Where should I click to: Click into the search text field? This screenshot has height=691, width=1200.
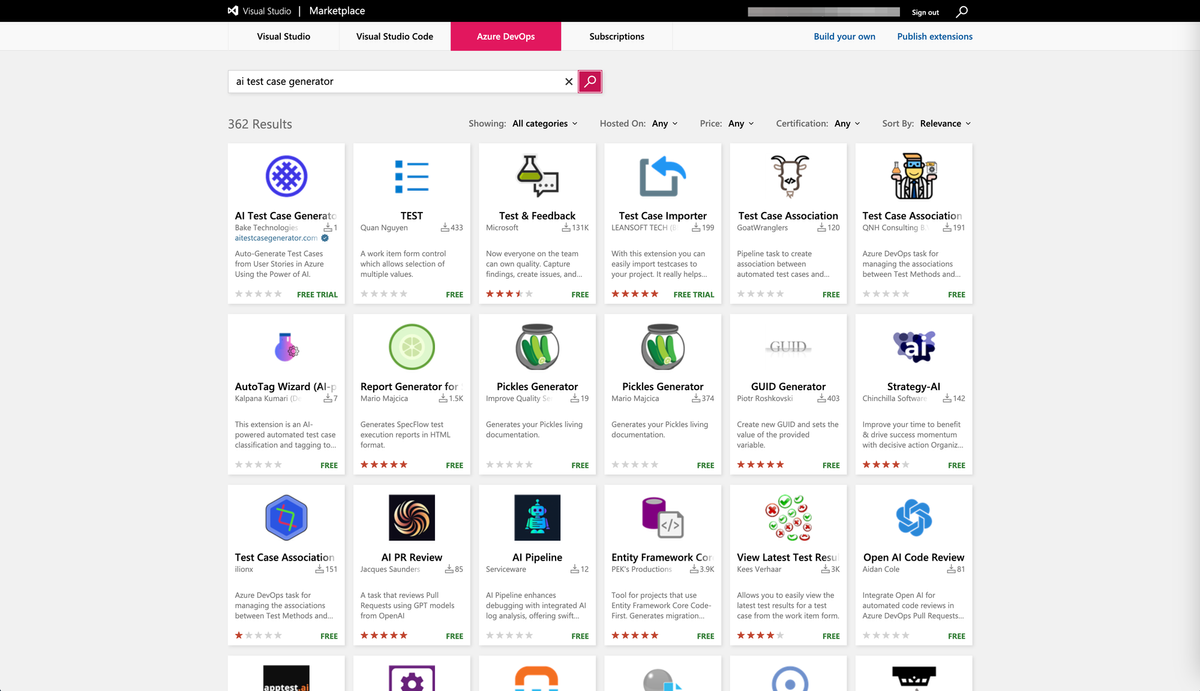395,82
